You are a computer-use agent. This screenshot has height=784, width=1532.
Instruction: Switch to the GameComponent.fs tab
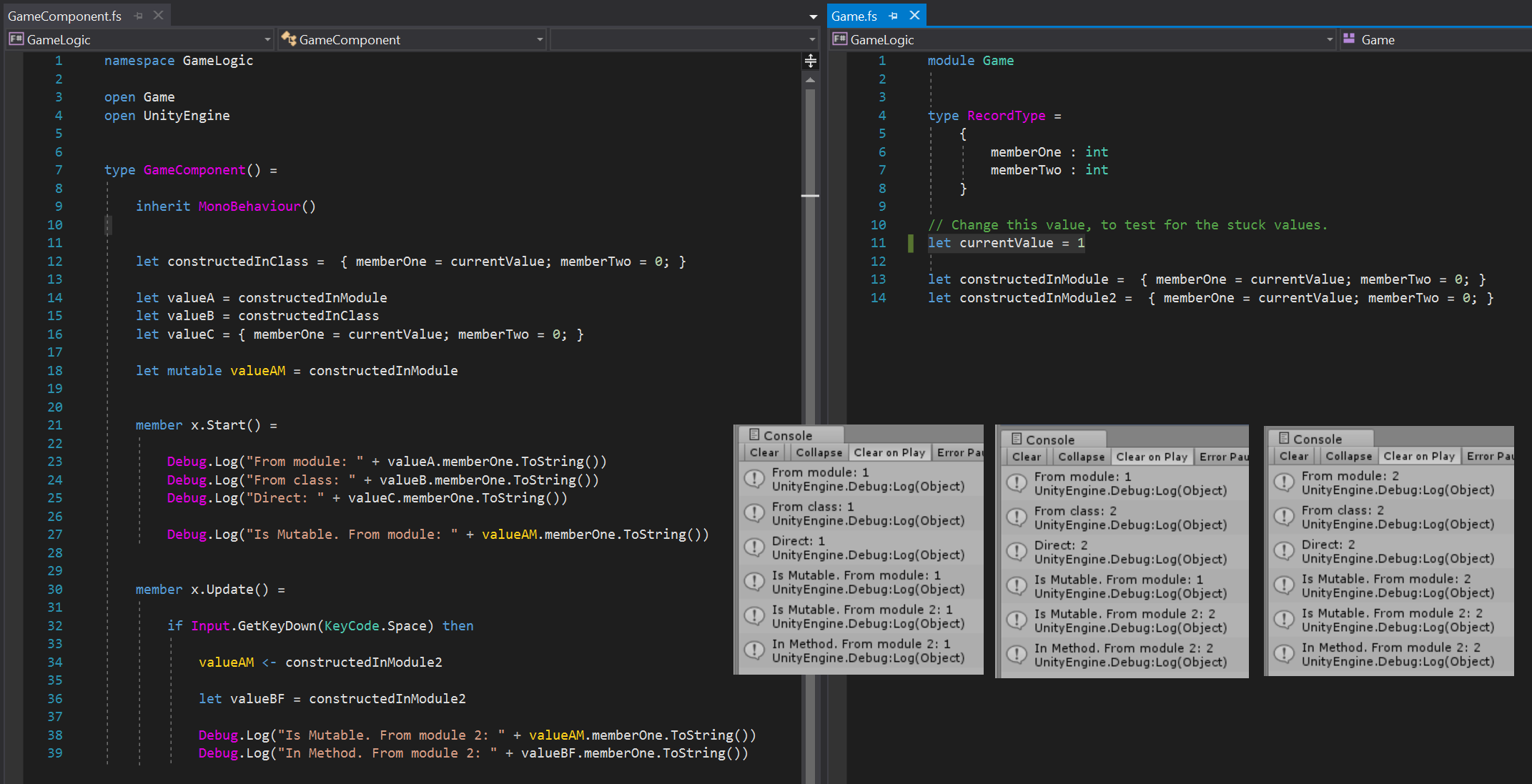(x=64, y=15)
